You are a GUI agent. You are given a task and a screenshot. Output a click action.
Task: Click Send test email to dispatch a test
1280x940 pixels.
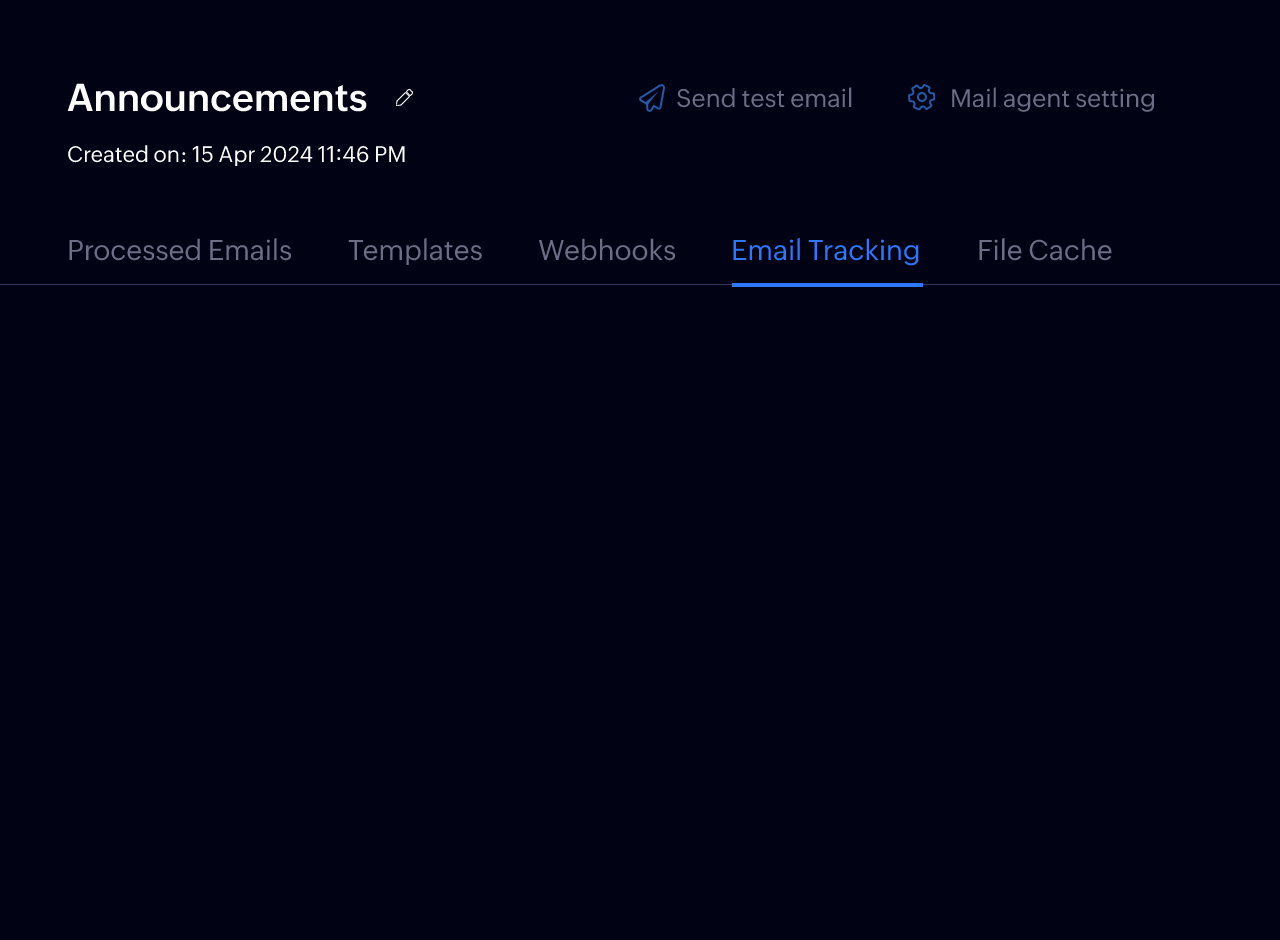764,97
